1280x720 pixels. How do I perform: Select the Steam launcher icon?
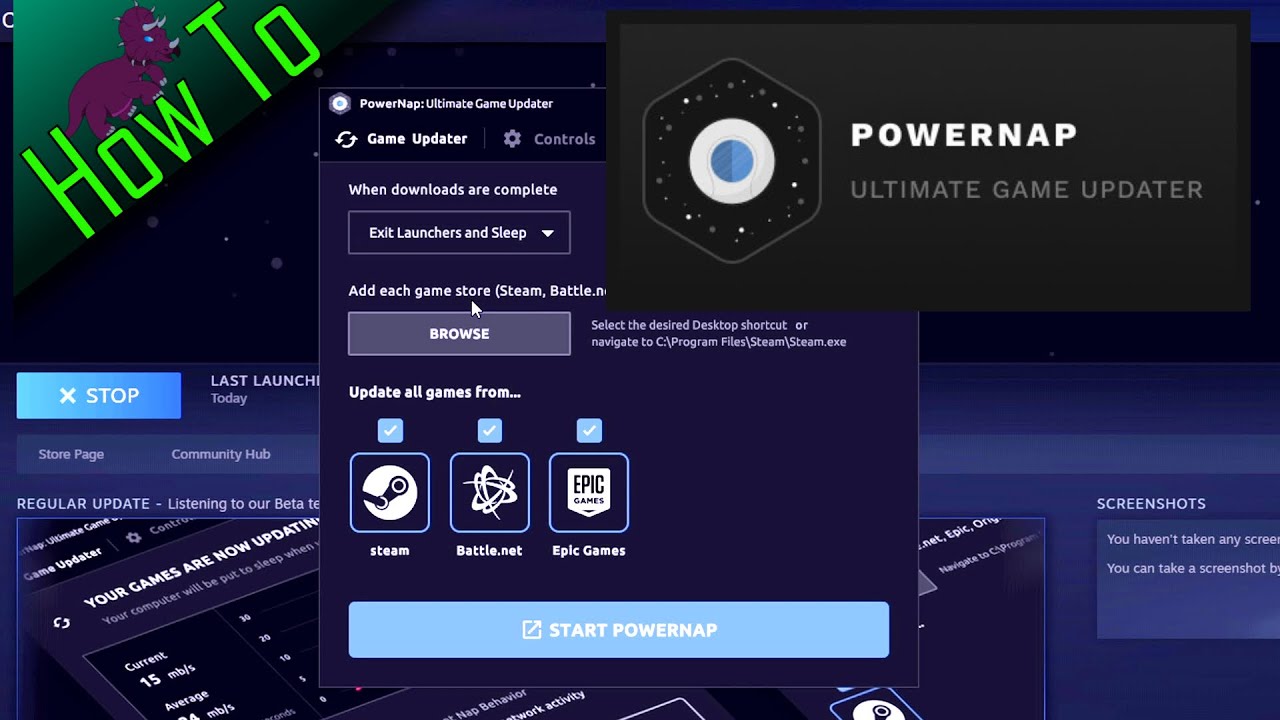(390, 492)
